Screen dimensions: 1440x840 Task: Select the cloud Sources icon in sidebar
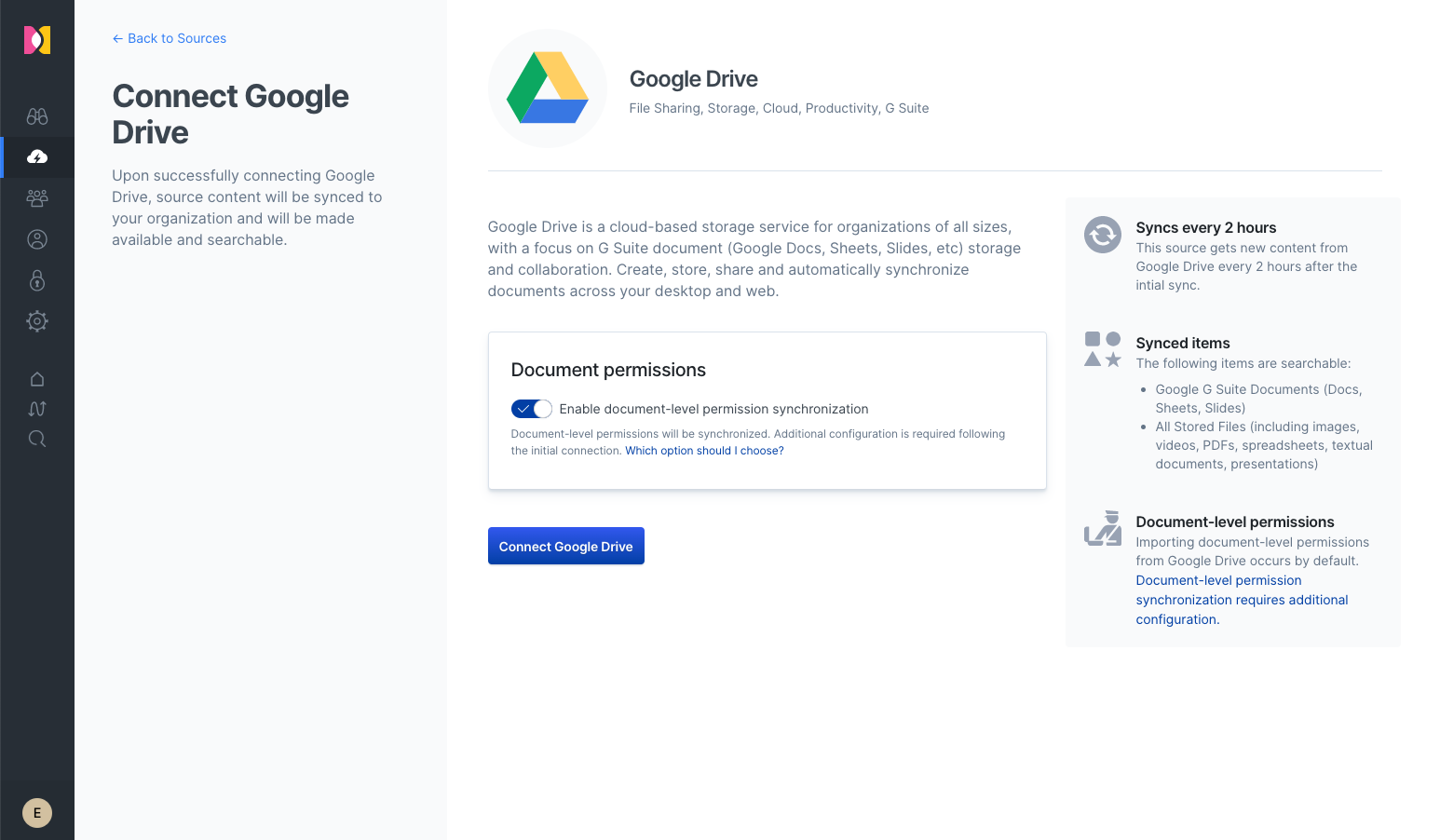pos(37,157)
